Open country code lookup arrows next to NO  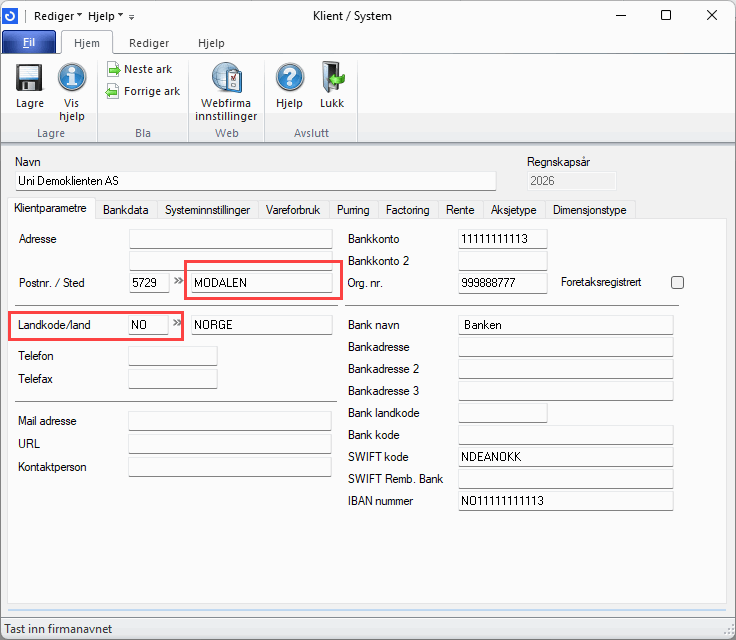(x=177, y=323)
